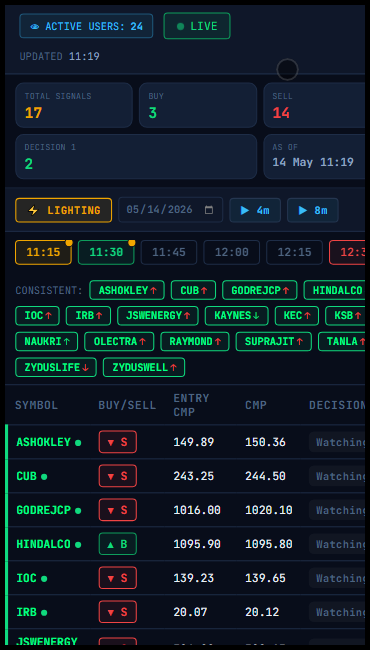Click the ASHOKLEY consistent chip
This screenshot has height=650, width=370.
[x=127, y=290]
